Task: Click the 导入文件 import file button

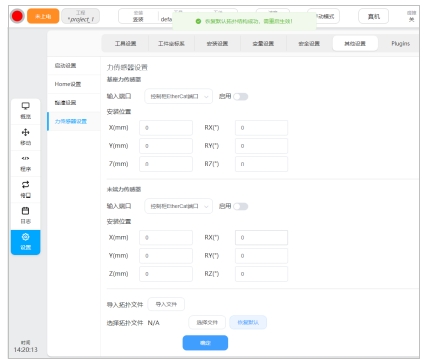Action: 166,304
